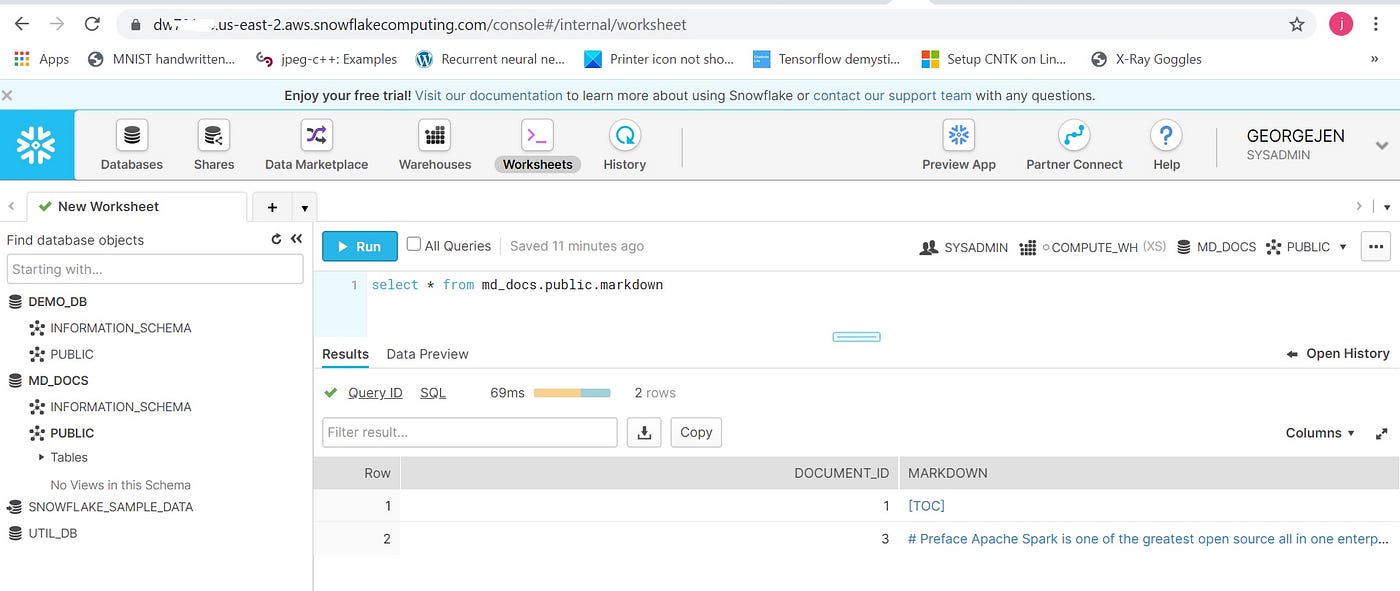Bookmark this page with the star
Viewport: 1400px width, 591px height.
coord(1297,24)
